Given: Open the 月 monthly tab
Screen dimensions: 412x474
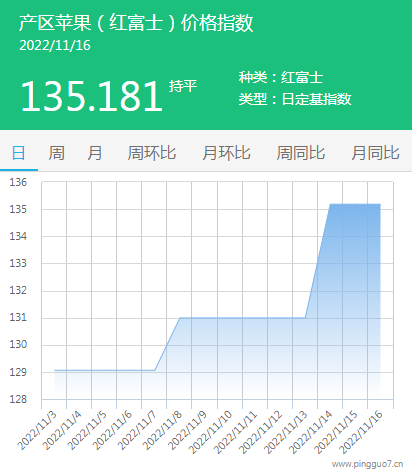Looking at the screenshot, I should pyautogui.click(x=95, y=153).
